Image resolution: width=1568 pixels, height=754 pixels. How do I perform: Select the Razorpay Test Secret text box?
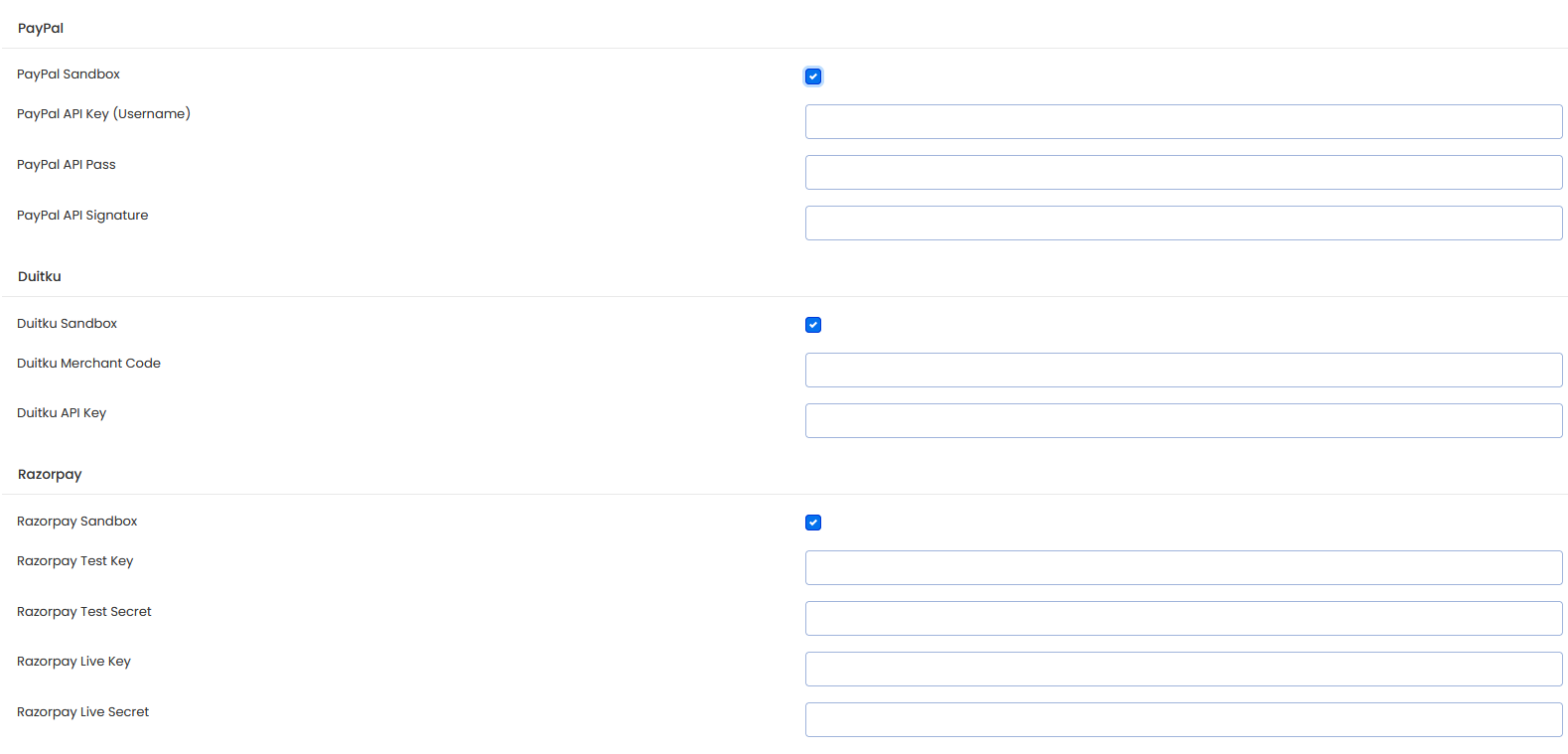1183,618
